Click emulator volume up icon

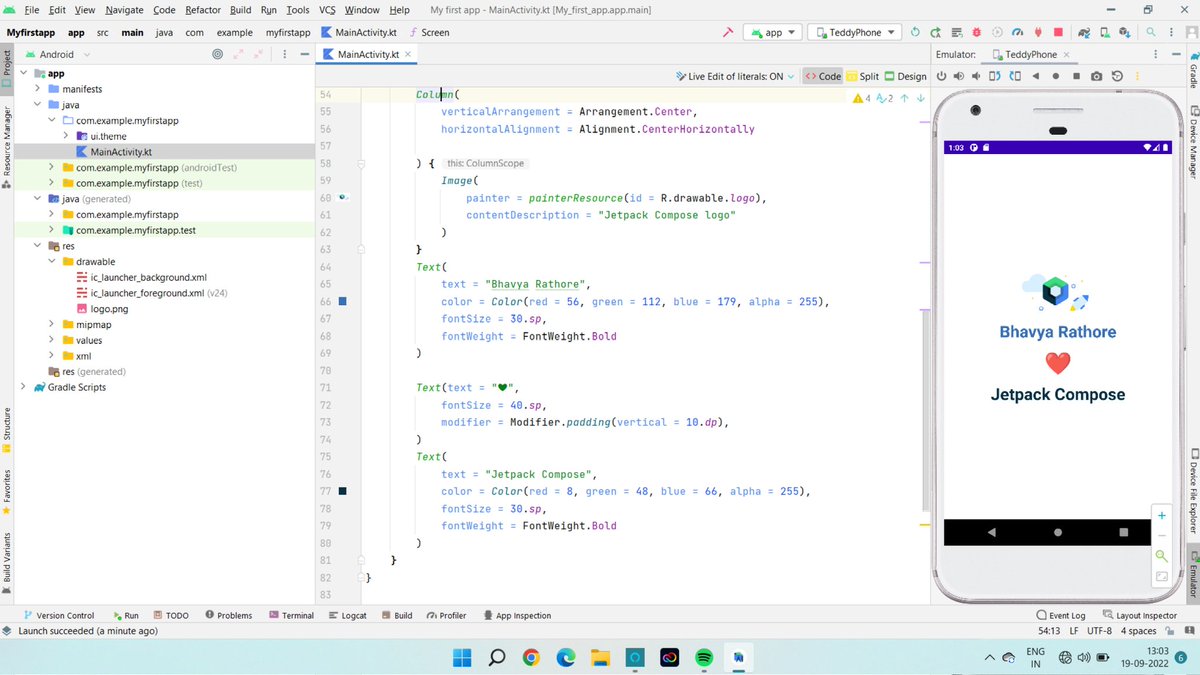(959, 76)
